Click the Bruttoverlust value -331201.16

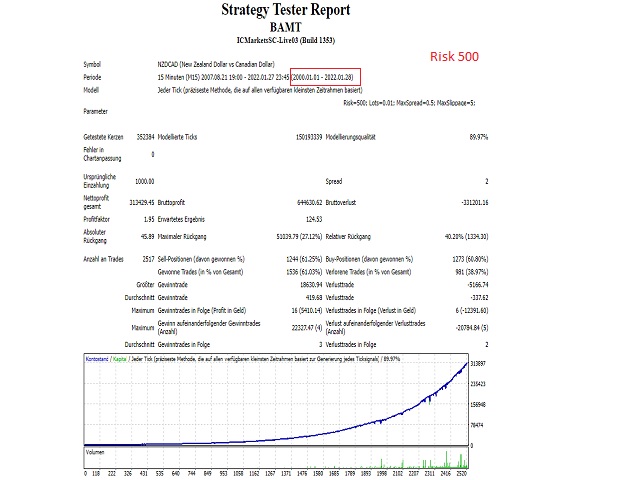474,202
